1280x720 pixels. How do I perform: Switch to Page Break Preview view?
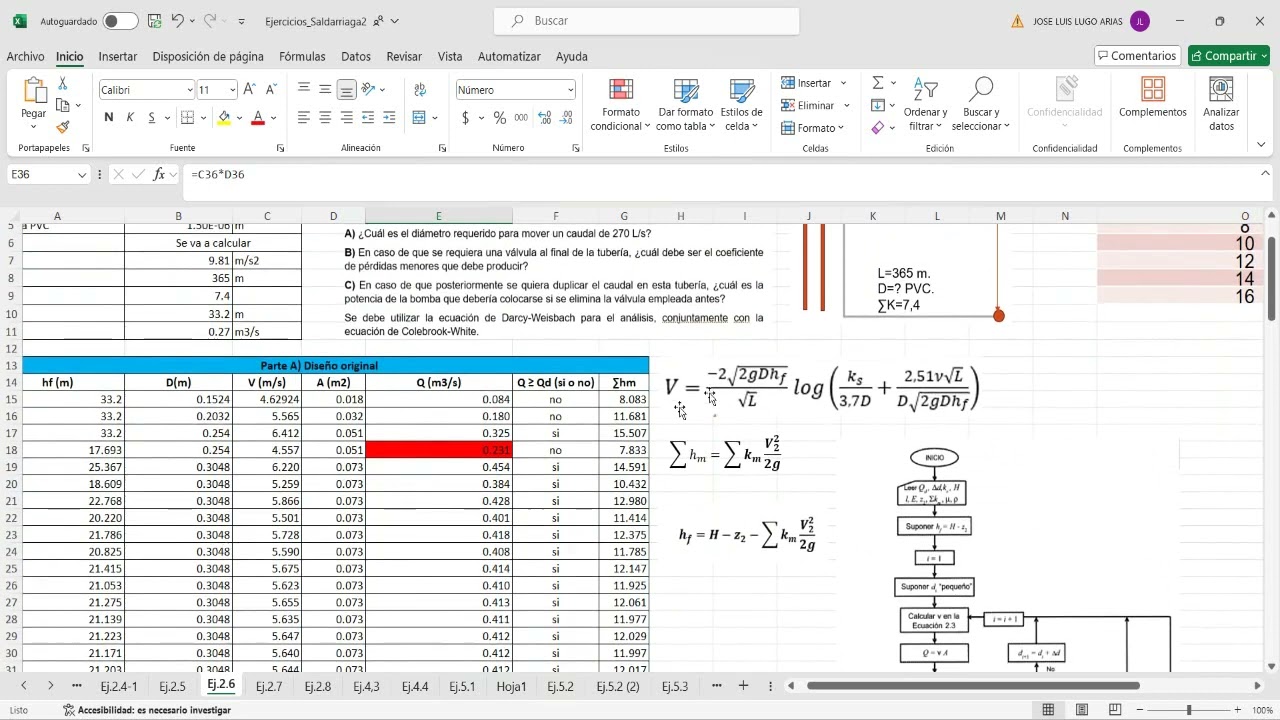click(x=1115, y=710)
